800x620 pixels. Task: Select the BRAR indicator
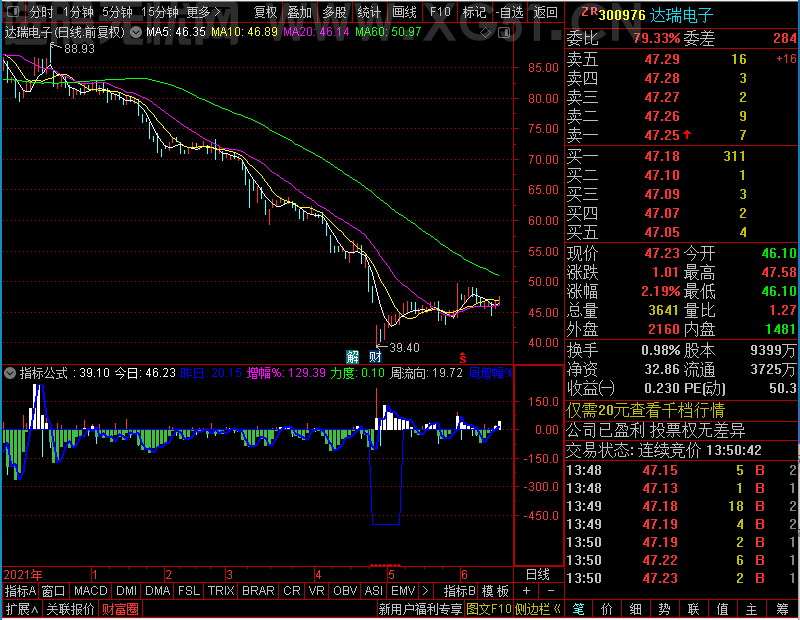(258, 591)
